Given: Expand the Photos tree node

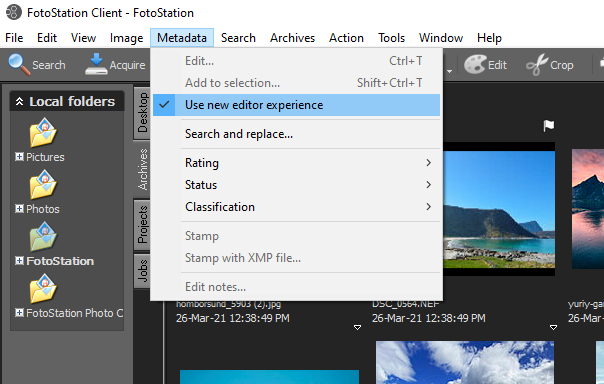Looking at the screenshot, I should [19, 208].
